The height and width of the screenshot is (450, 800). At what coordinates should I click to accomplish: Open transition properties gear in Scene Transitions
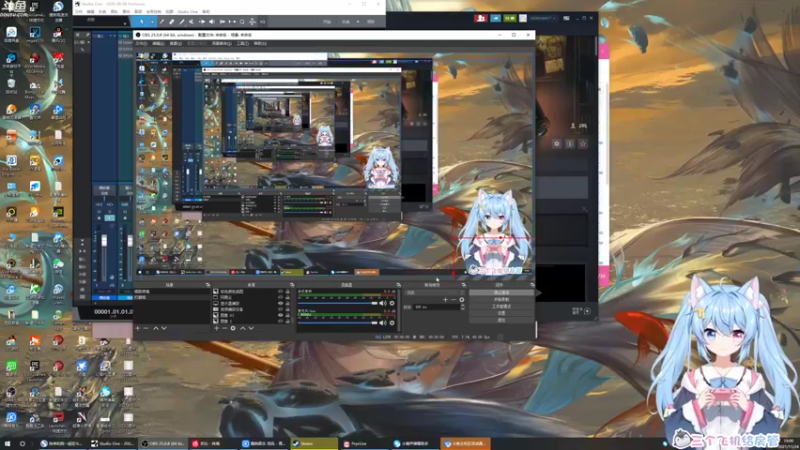point(462,299)
